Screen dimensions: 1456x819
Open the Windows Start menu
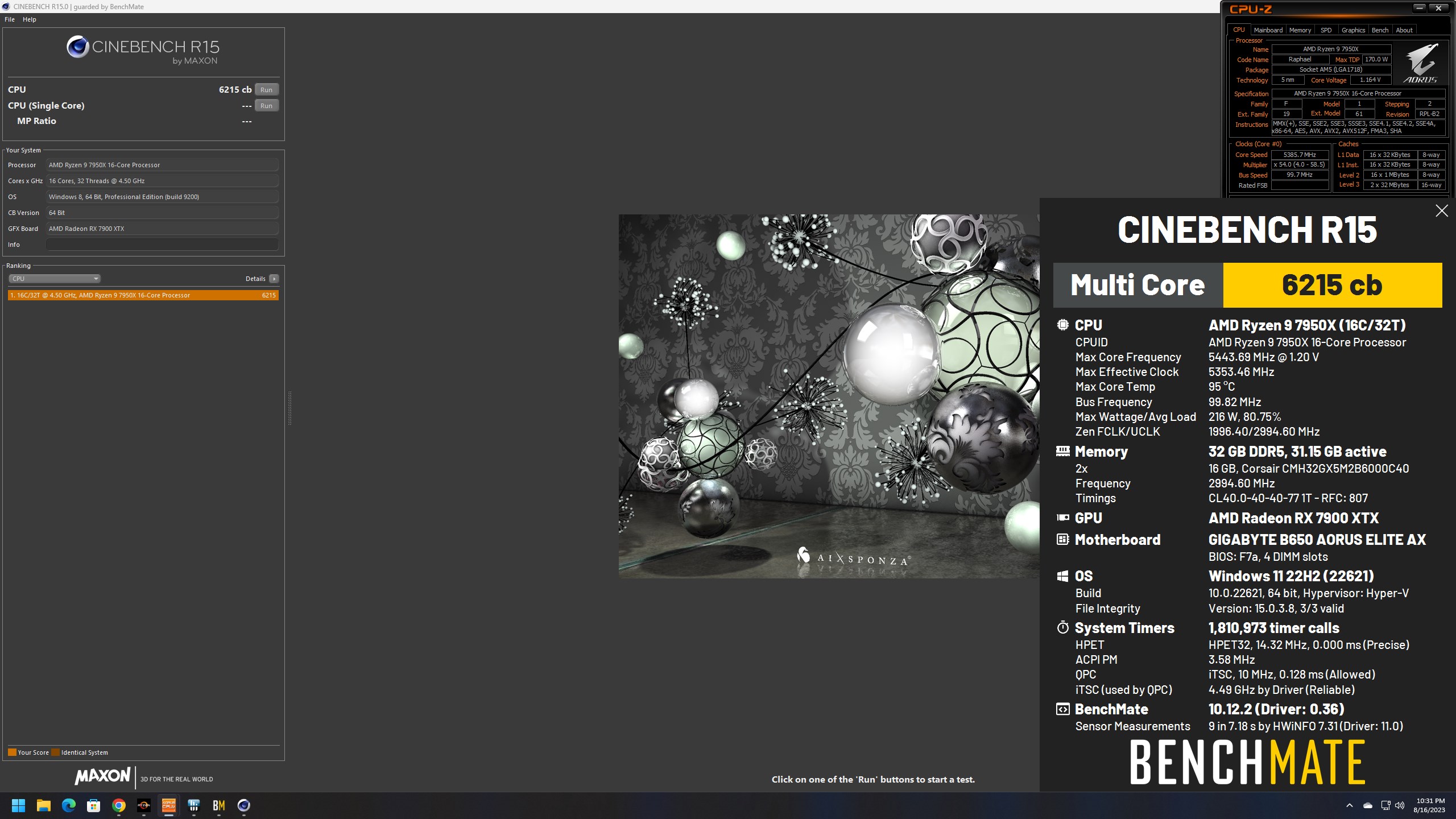tap(18, 805)
